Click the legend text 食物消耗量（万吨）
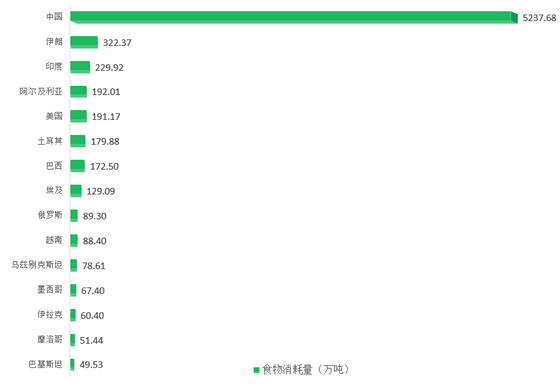 click(x=306, y=370)
